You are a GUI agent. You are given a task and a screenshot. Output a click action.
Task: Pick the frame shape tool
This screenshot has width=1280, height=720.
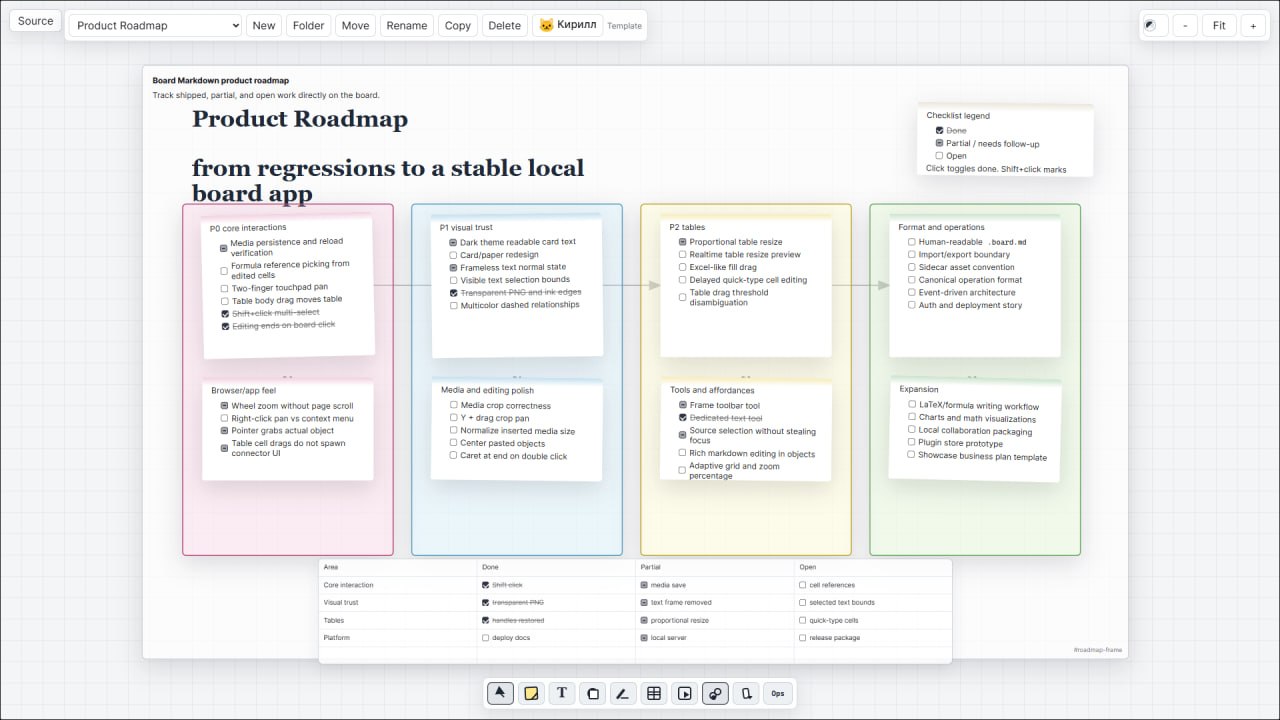[x=593, y=693]
